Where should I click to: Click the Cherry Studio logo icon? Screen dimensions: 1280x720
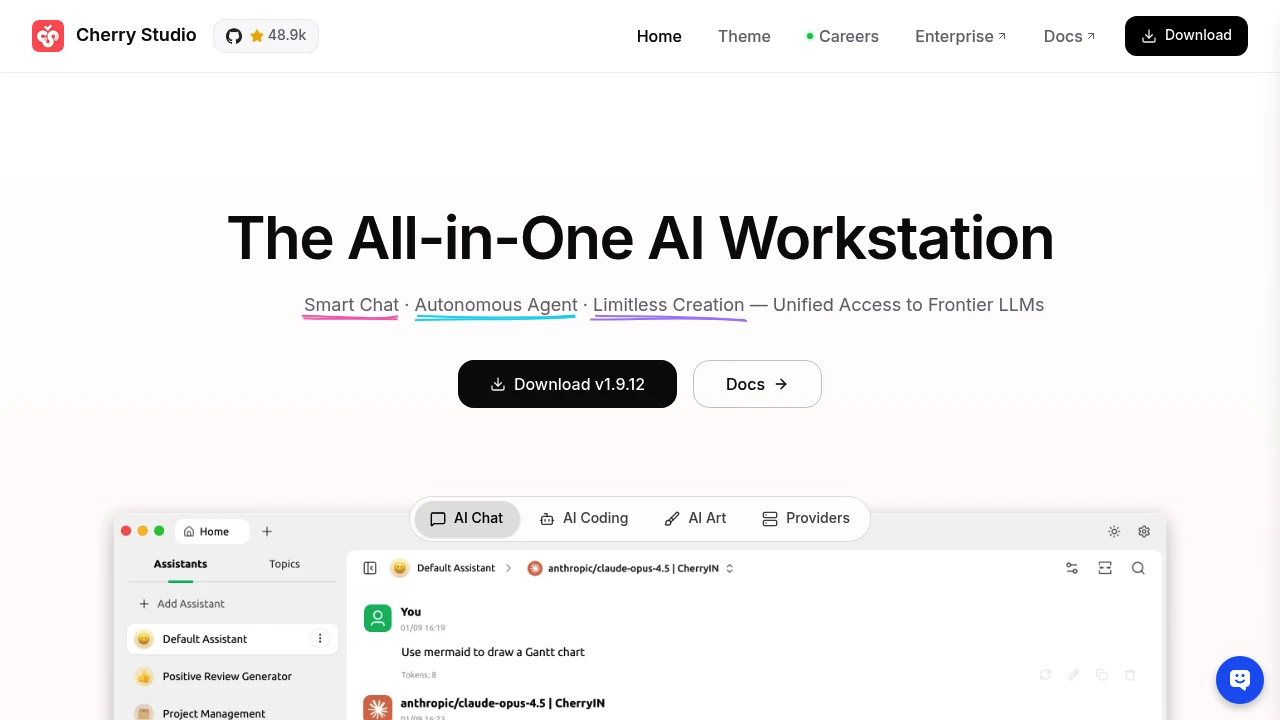[x=48, y=36]
